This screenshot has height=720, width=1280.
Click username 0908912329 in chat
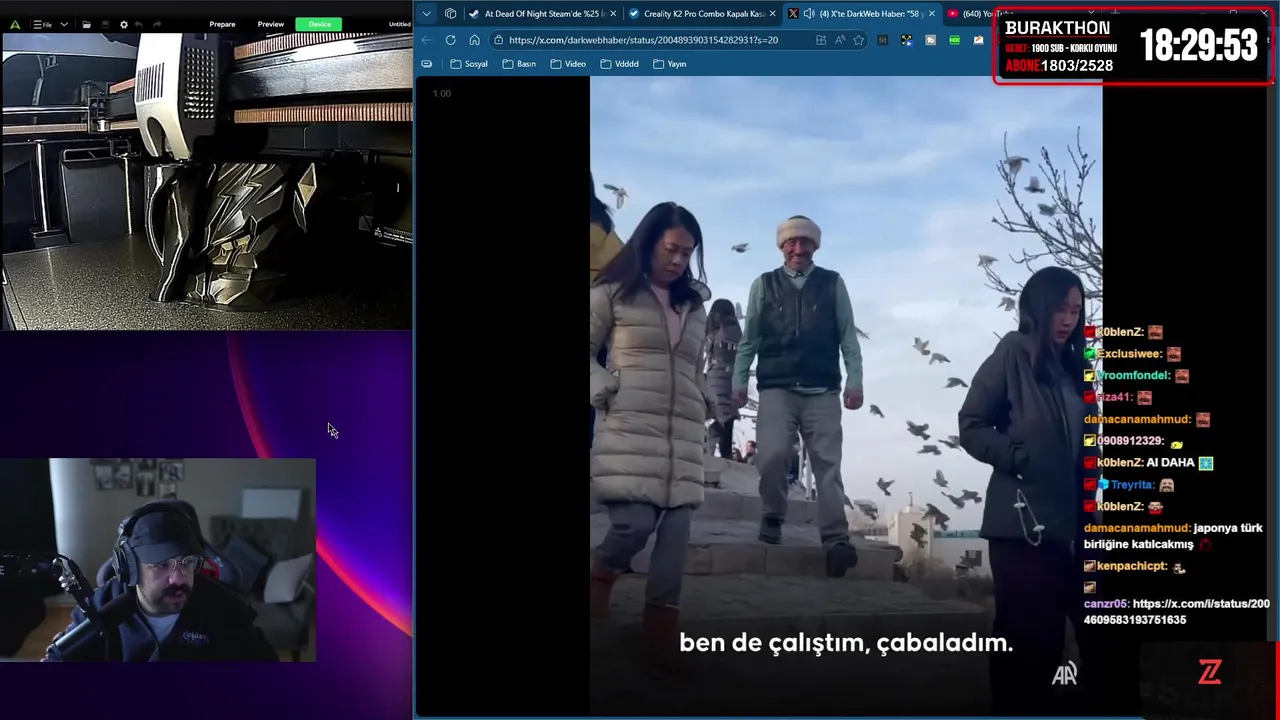1130,441
